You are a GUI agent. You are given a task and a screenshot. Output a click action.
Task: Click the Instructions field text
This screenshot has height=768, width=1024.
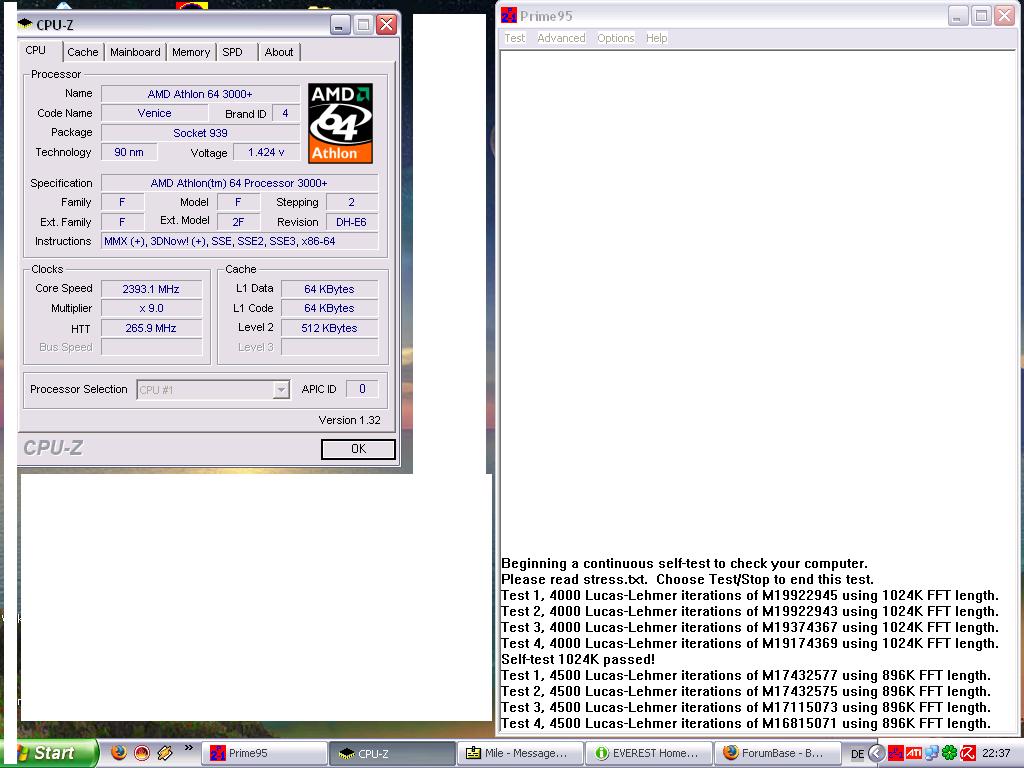click(240, 241)
